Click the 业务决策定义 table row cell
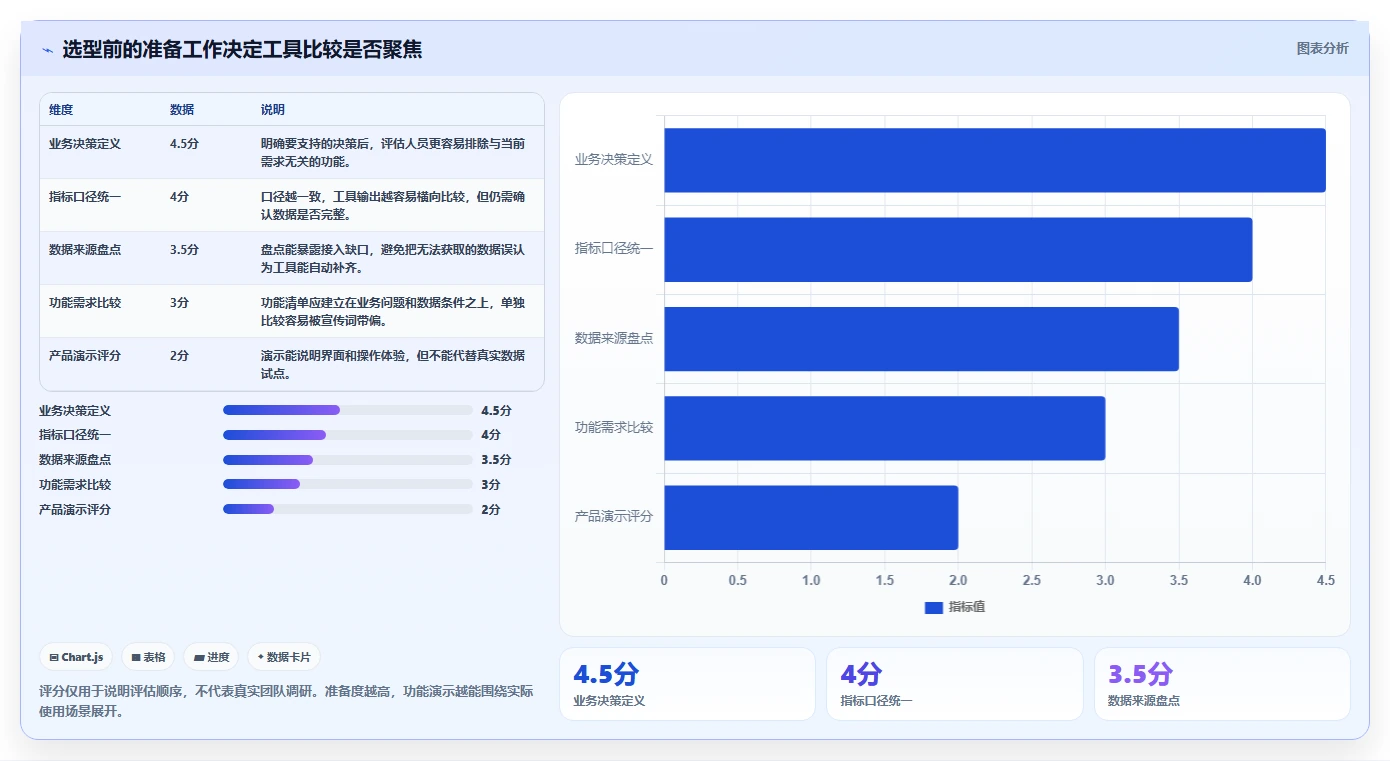This screenshot has height=761, width=1390. (x=85, y=143)
